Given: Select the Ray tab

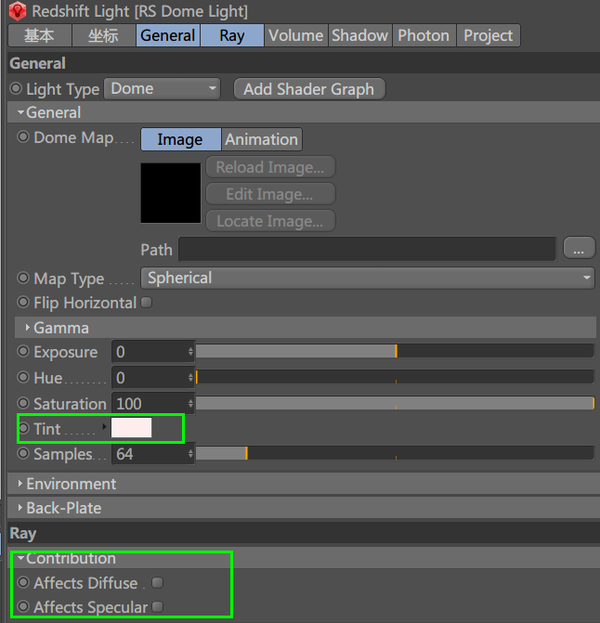Looking at the screenshot, I should 232,35.
